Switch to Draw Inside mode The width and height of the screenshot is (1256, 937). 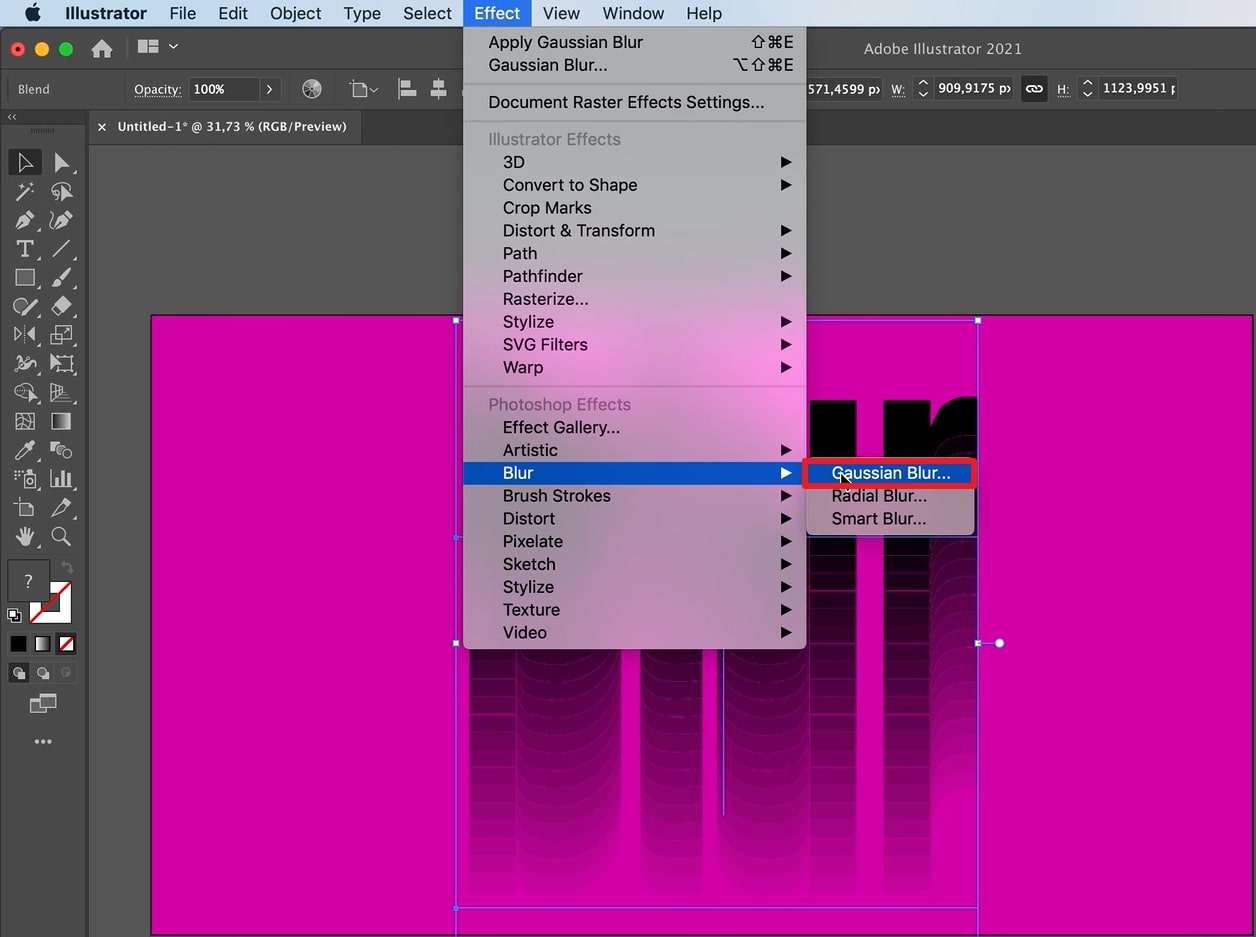pos(67,673)
